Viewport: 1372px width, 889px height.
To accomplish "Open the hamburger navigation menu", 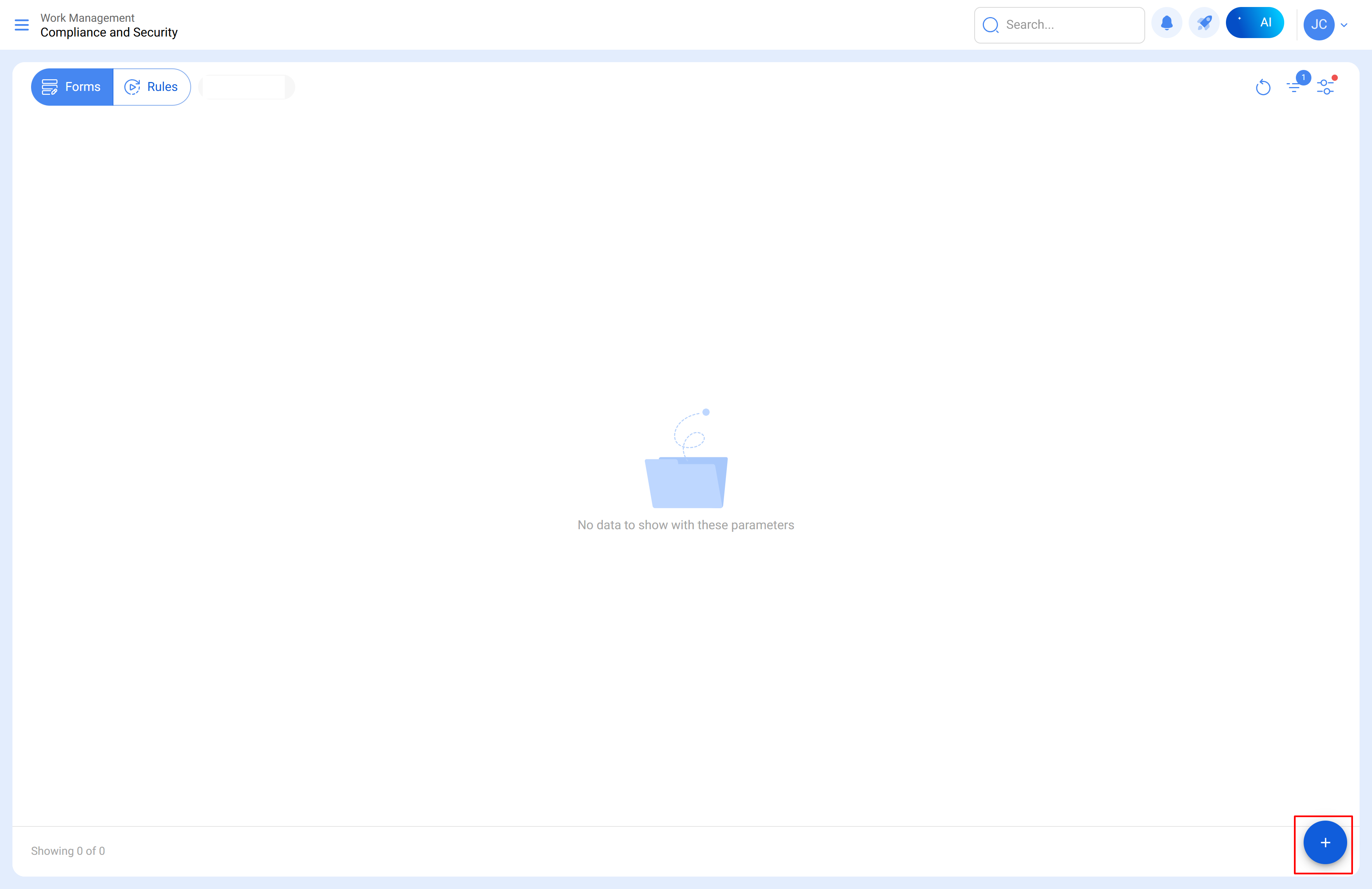I will click(21, 25).
